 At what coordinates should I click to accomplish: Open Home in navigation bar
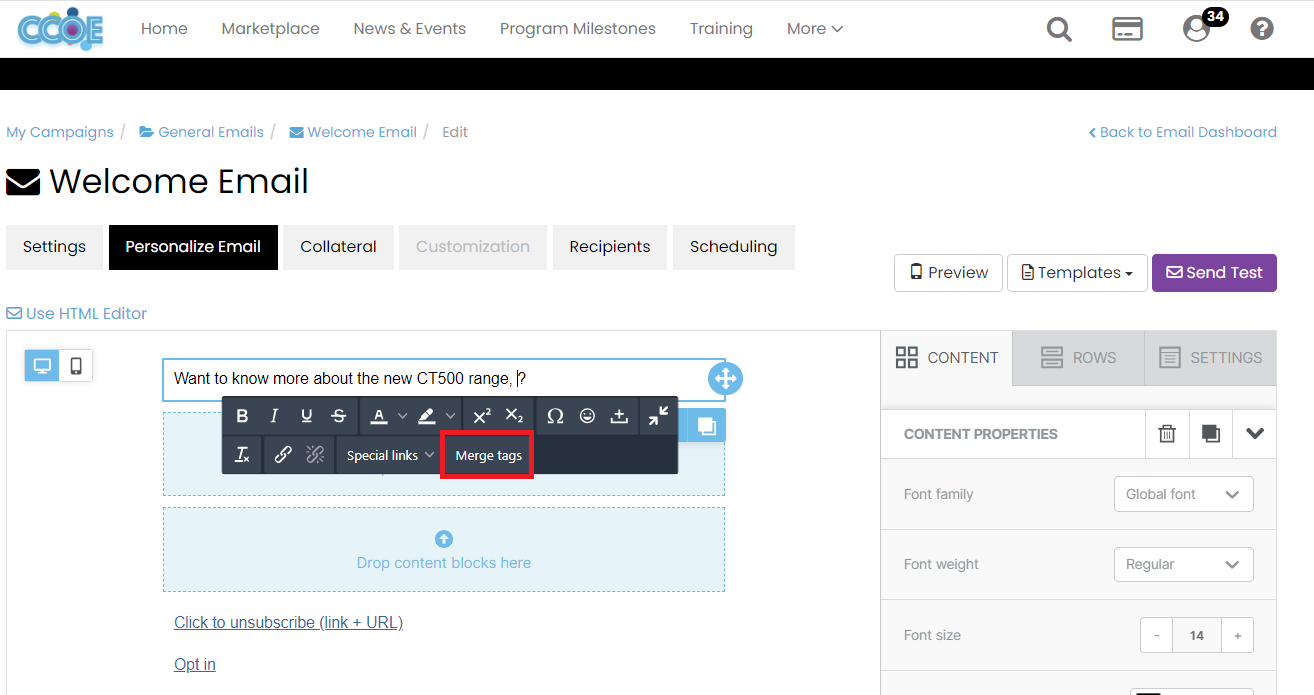click(x=164, y=29)
